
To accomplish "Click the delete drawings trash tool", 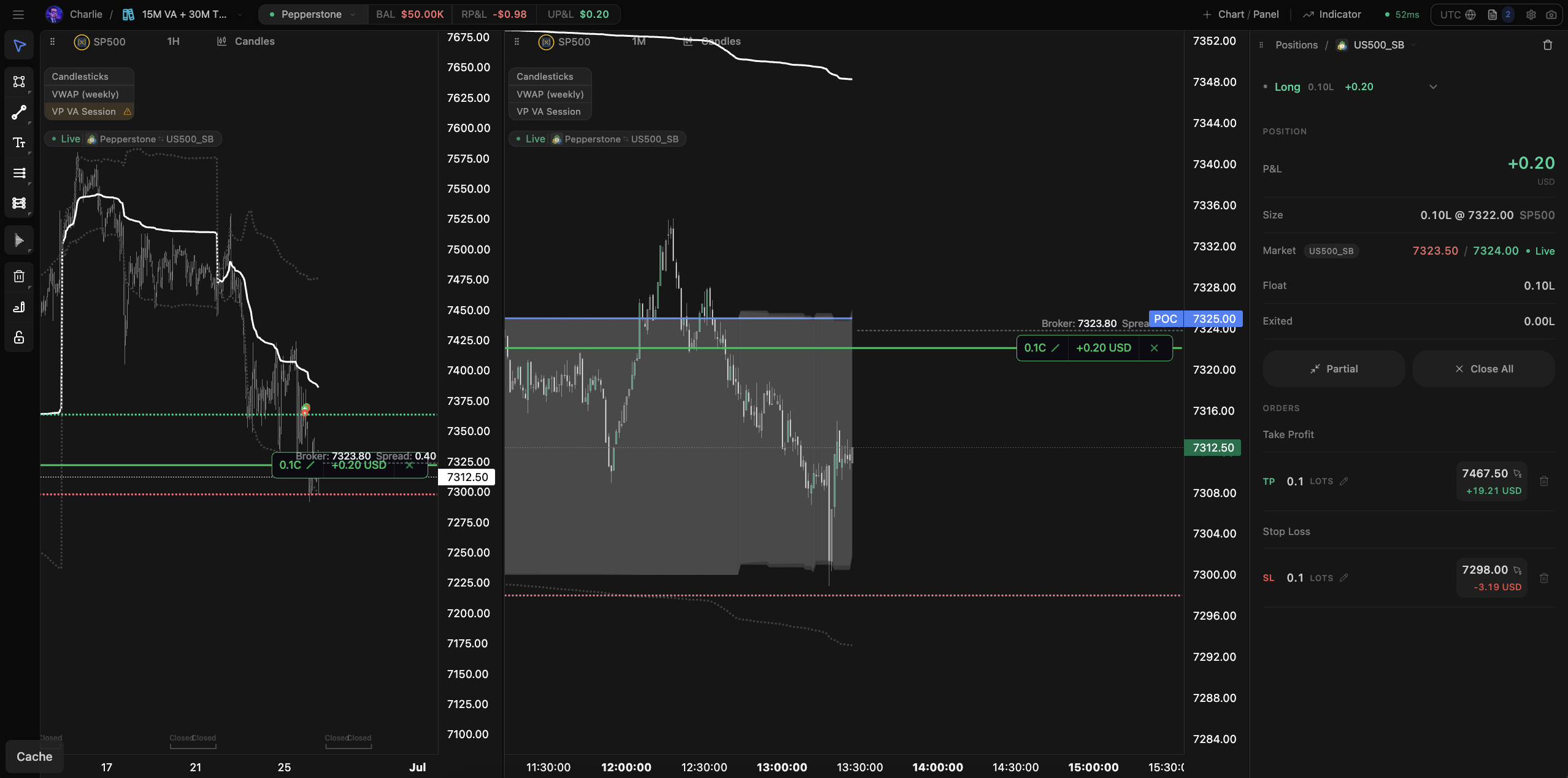I will pos(19,277).
